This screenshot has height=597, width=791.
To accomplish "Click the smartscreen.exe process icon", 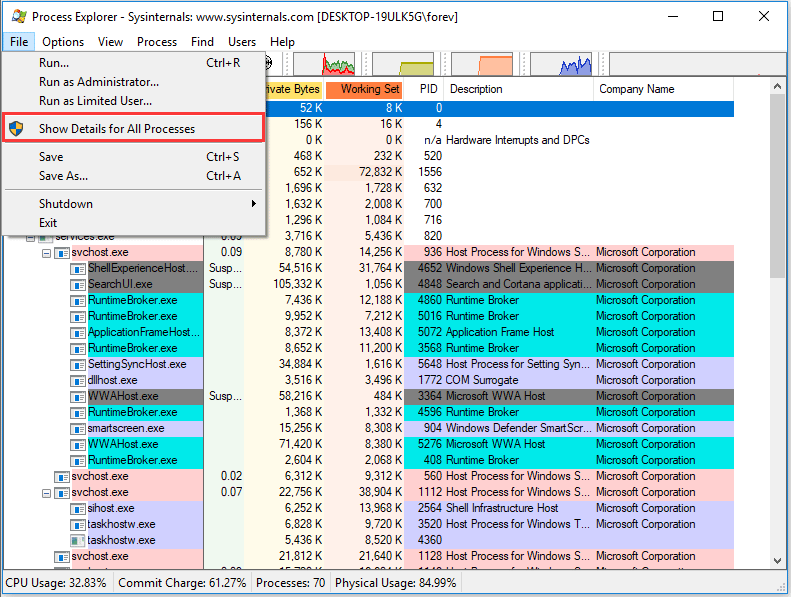I will pos(78,428).
